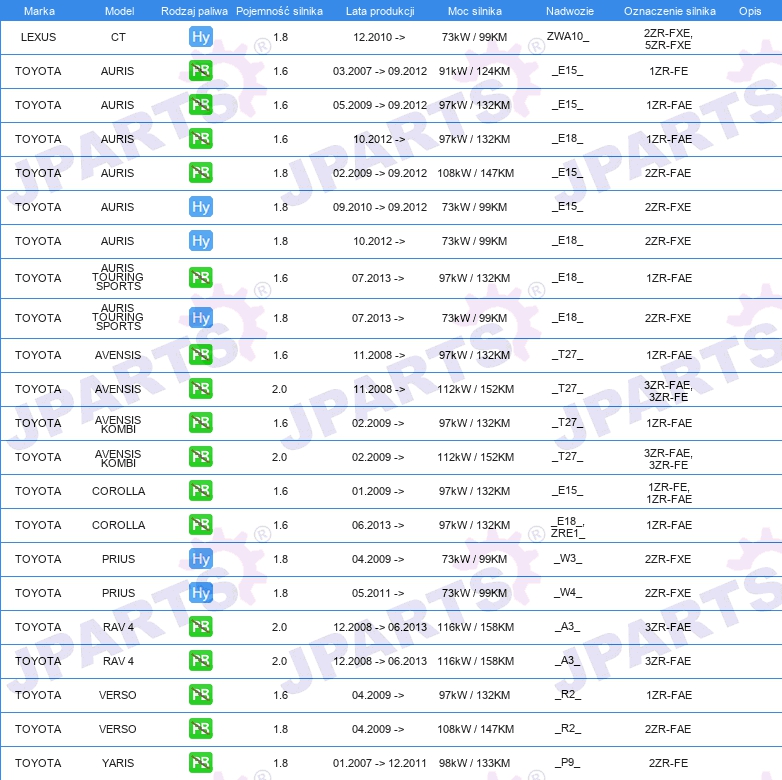The height and width of the screenshot is (780, 782).
Task: Select the LEXUS brand cell
Action: point(38,37)
